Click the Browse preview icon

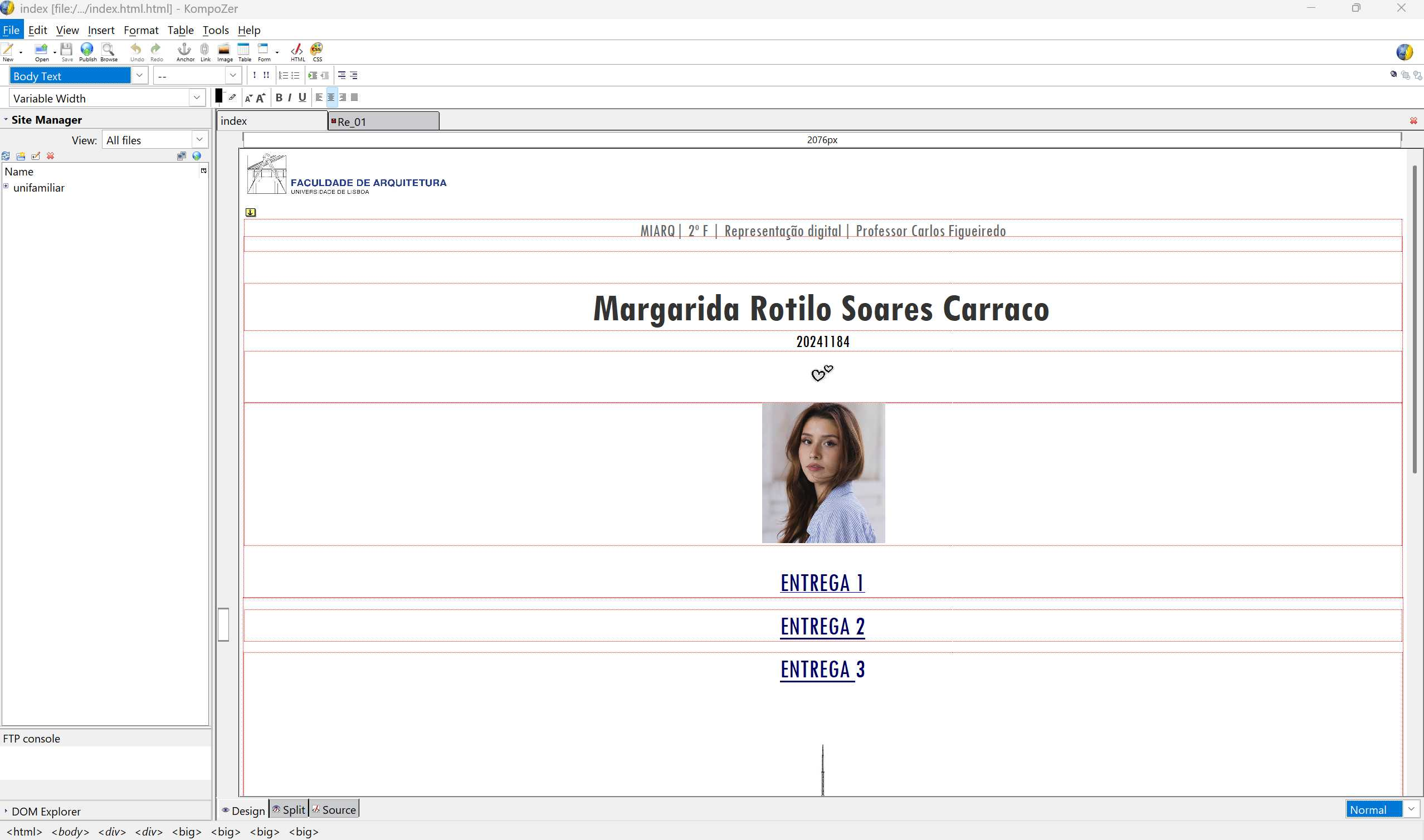tap(108, 51)
